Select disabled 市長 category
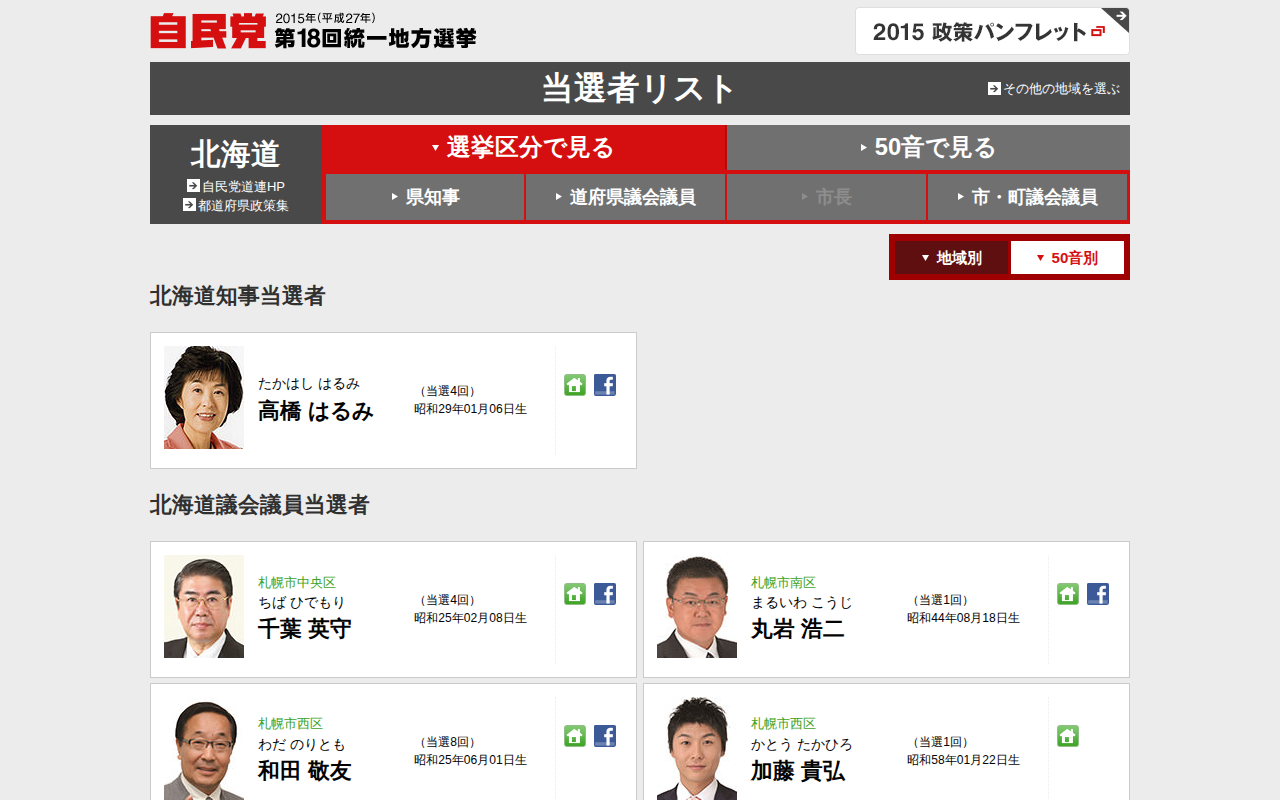 point(827,197)
